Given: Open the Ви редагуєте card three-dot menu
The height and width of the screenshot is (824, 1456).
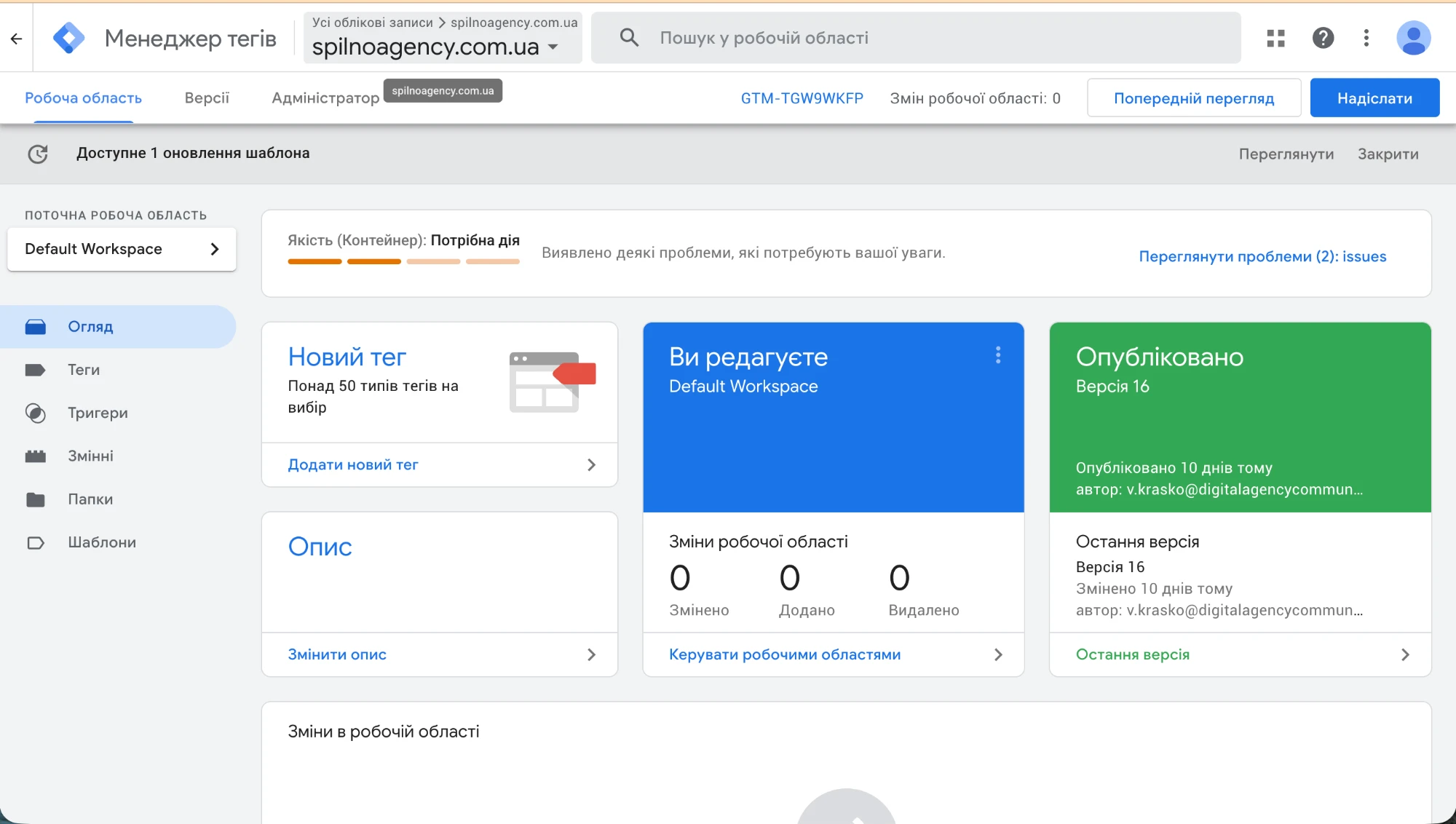Looking at the screenshot, I should (x=998, y=355).
